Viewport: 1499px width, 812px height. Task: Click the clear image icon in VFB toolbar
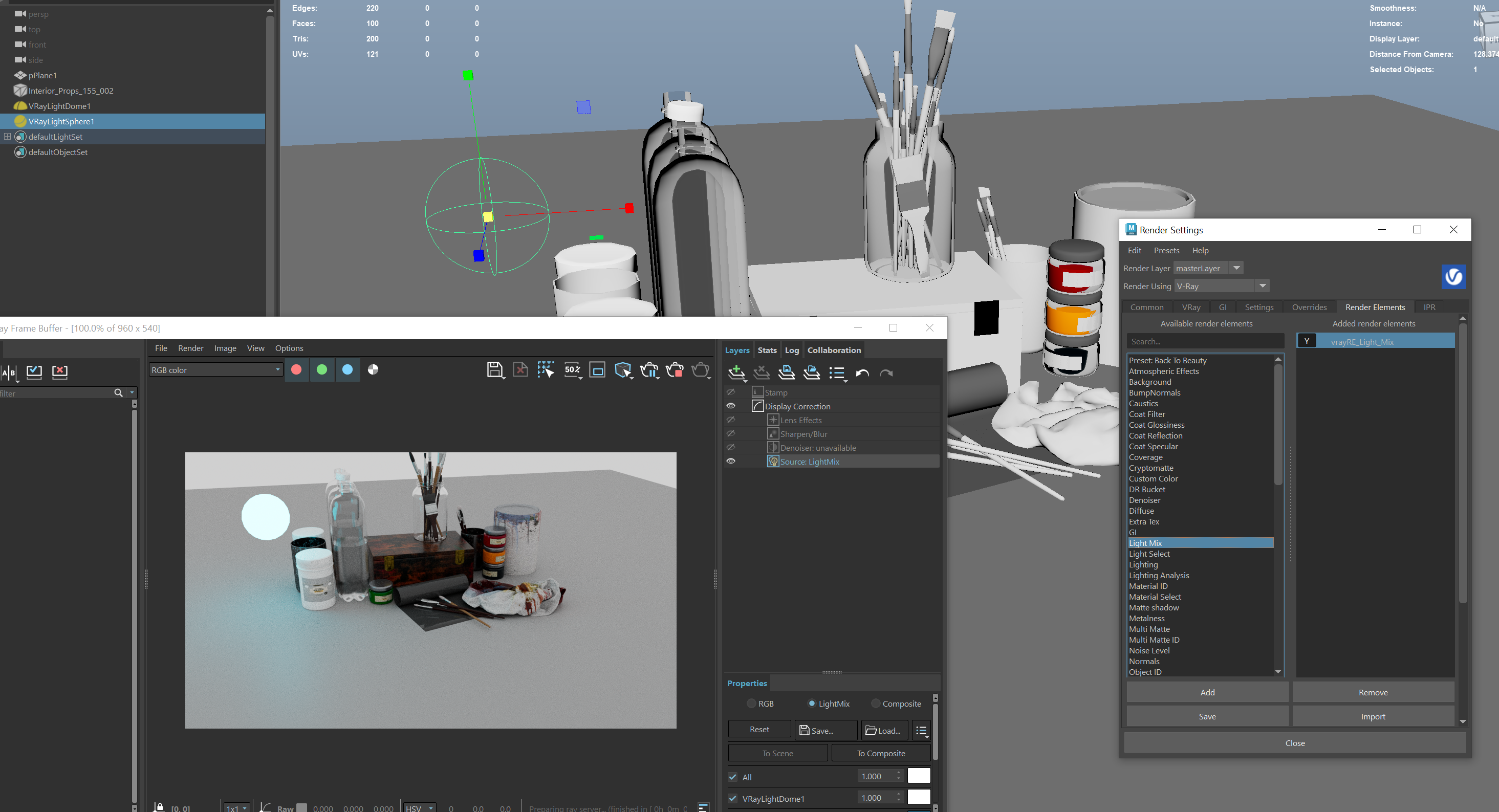click(520, 370)
